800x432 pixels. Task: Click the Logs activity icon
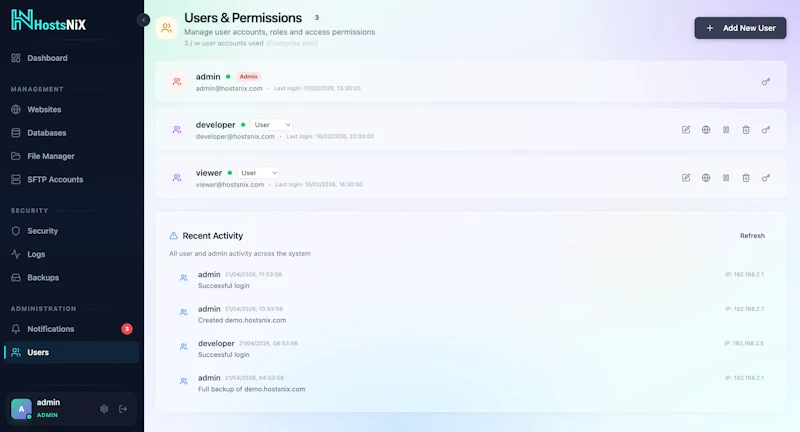16,255
